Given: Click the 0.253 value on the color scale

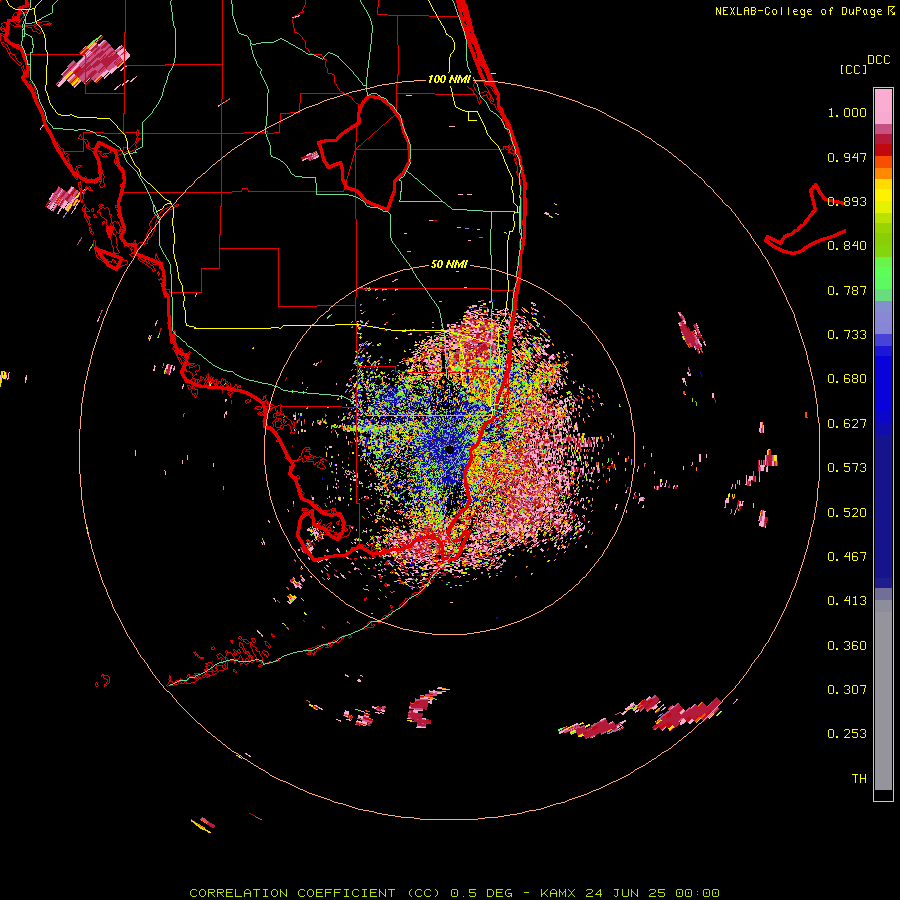Looking at the screenshot, I should pyautogui.click(x=847, y=734).
